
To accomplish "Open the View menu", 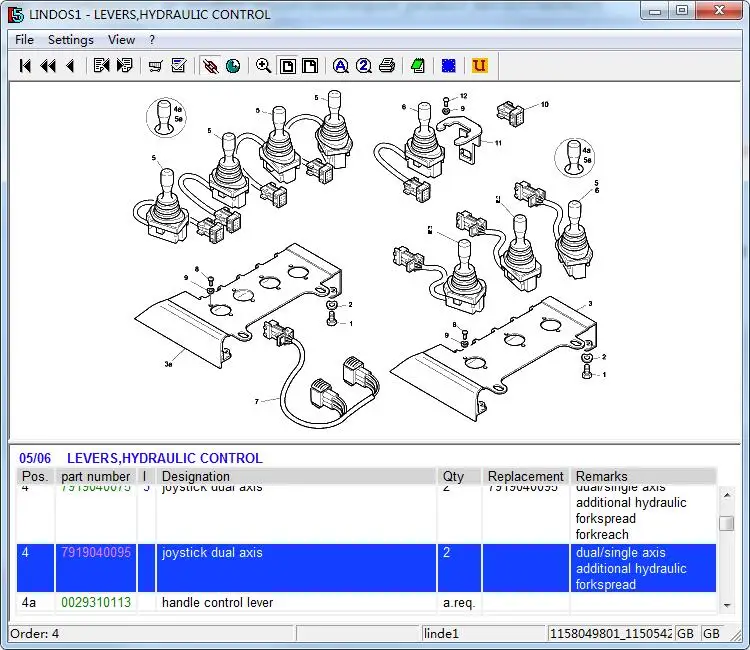I will point(121,40).
